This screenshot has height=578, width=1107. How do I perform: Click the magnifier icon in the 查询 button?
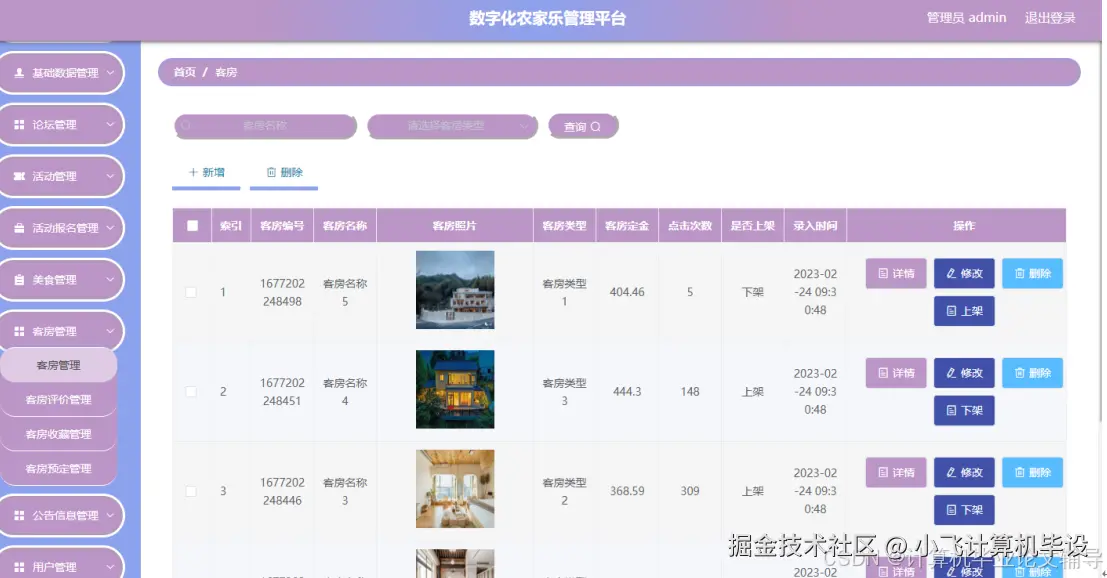point(596,126)
